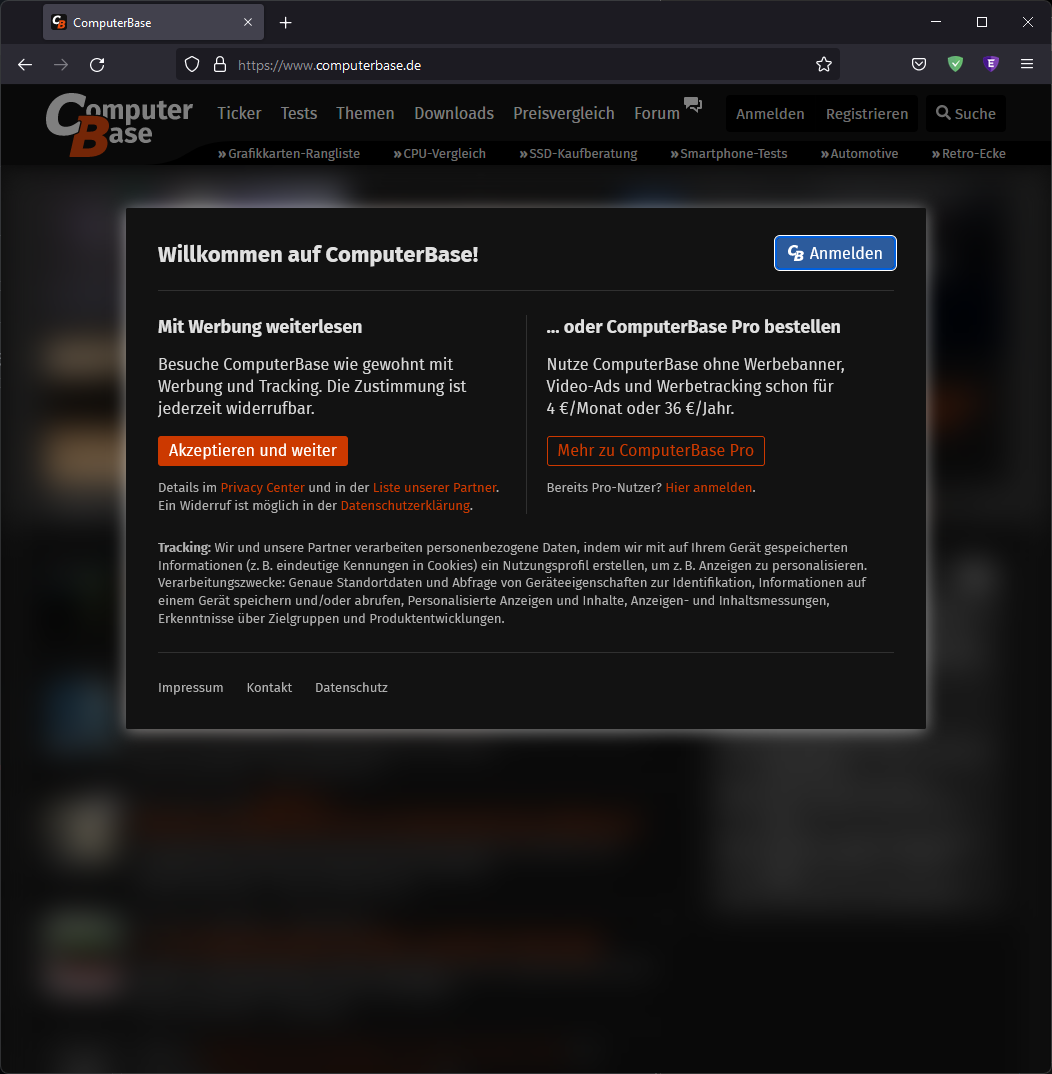Image resolution: width=1052 pixels, height=1074 pixels.
Task: Bookmark the page with the star icon
Action: coord(823,64)
